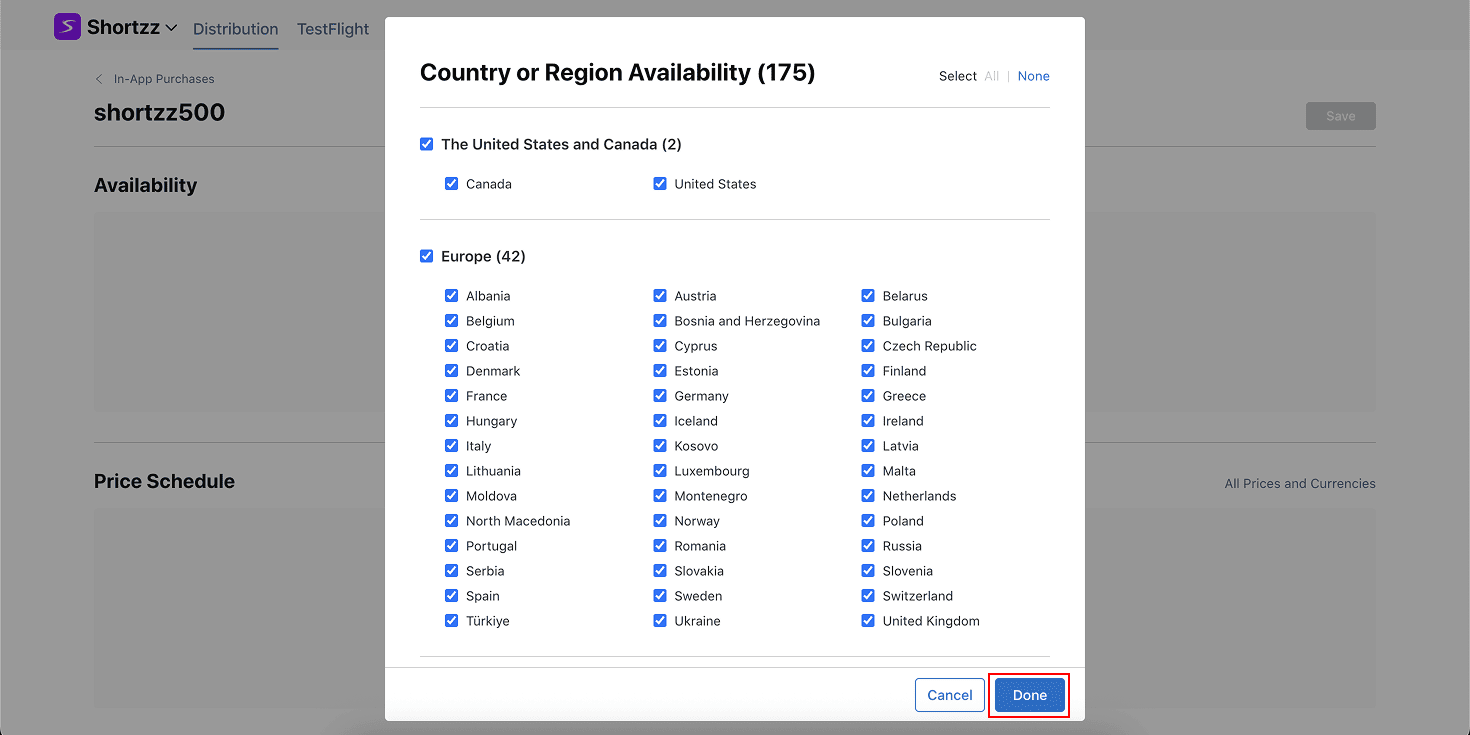1470x735 pixels.
Task: Click the Save button
Action: pos(1340,116)
